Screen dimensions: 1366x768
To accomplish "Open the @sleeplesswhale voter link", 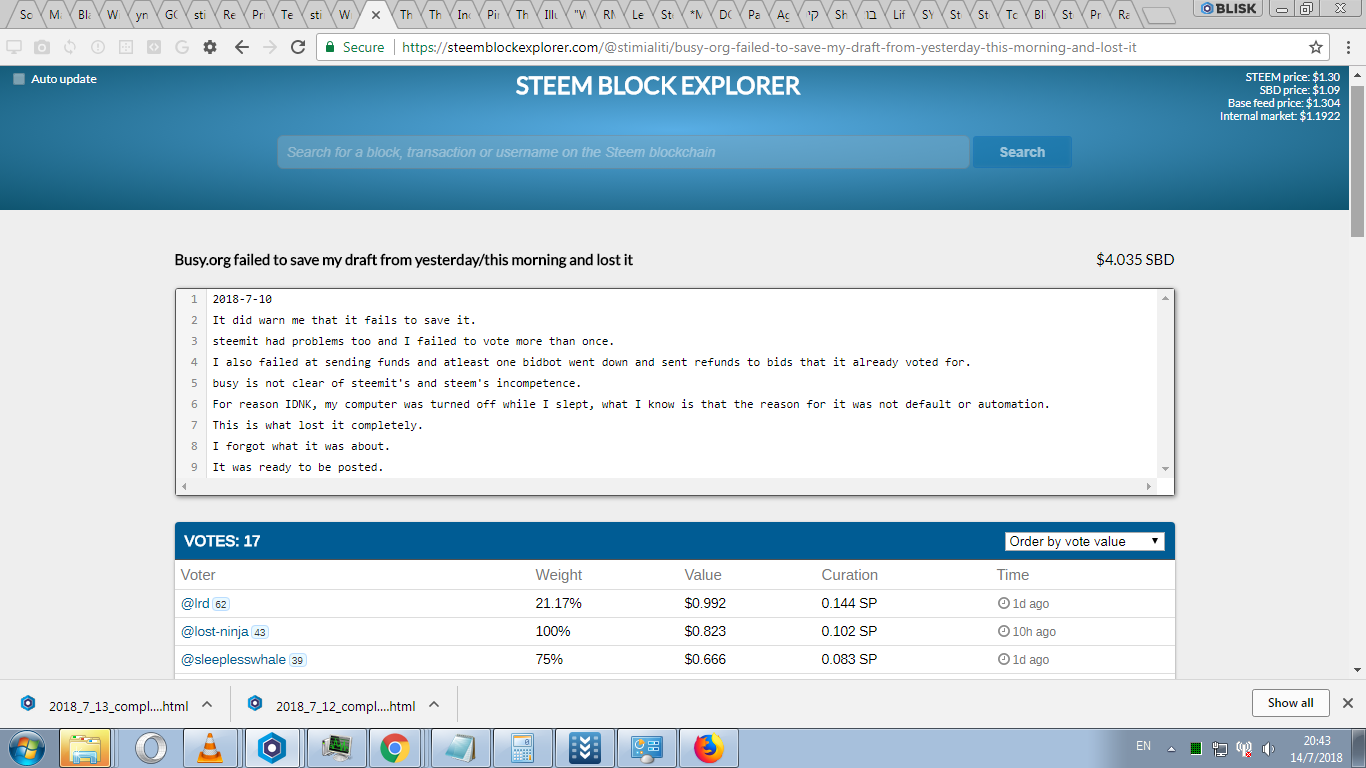I will tap(233, 659).
